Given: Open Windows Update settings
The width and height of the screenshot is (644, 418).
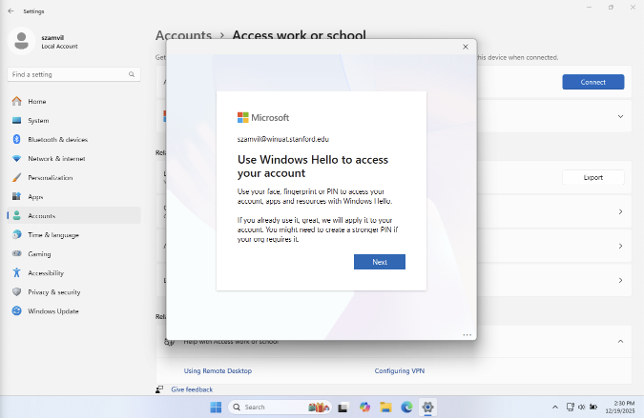Looking at the screenshot, I should [52, 311].
